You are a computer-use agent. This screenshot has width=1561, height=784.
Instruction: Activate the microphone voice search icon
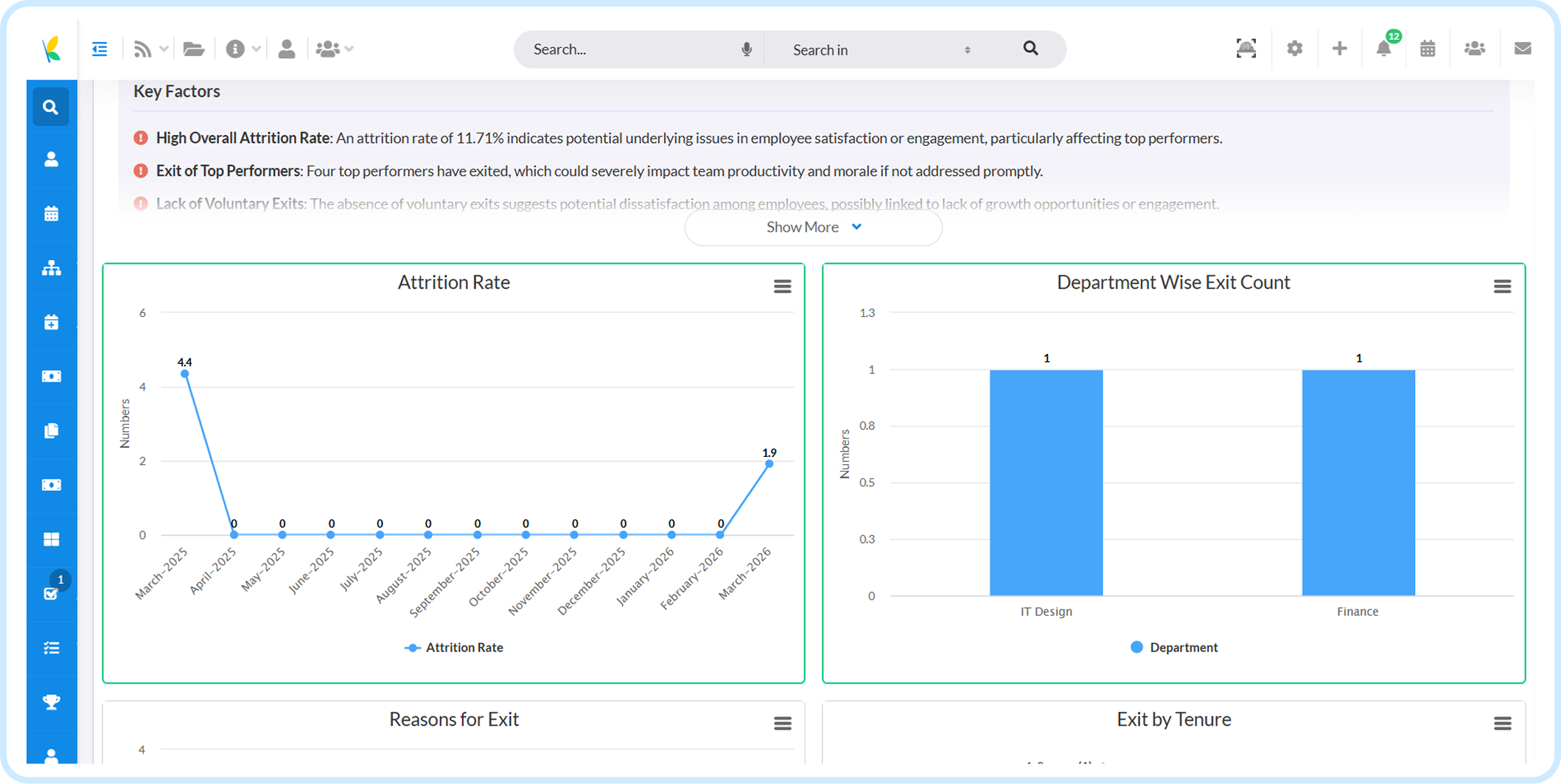[x=747, y=49]
